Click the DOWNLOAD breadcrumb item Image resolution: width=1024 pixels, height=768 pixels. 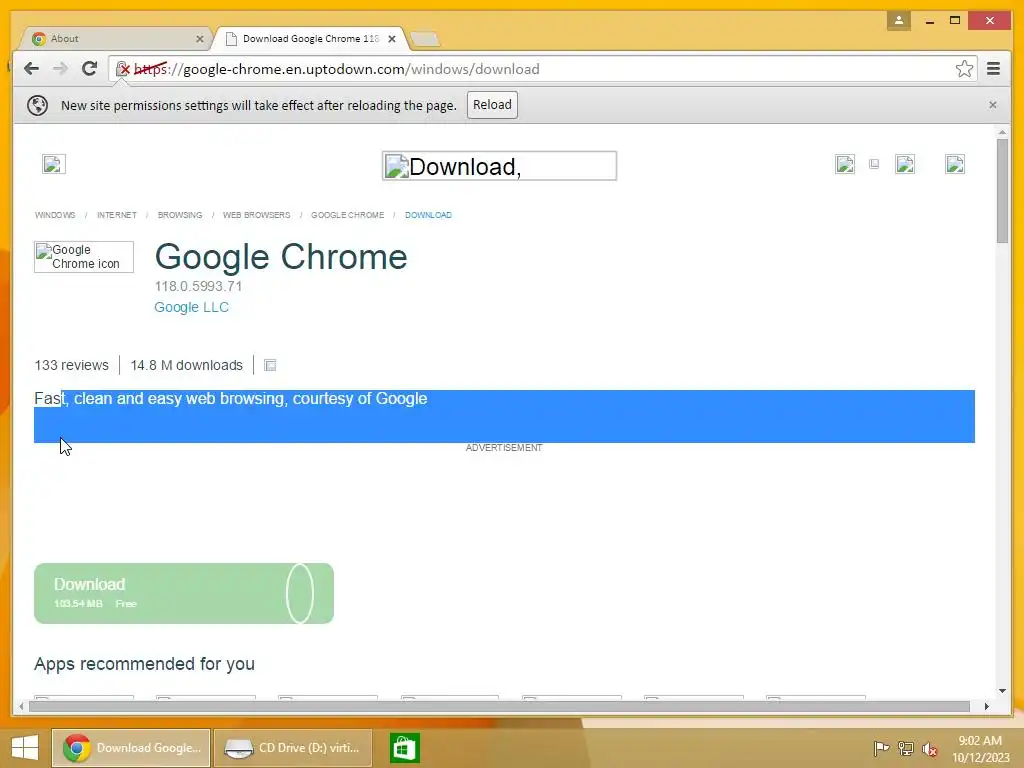428,215
